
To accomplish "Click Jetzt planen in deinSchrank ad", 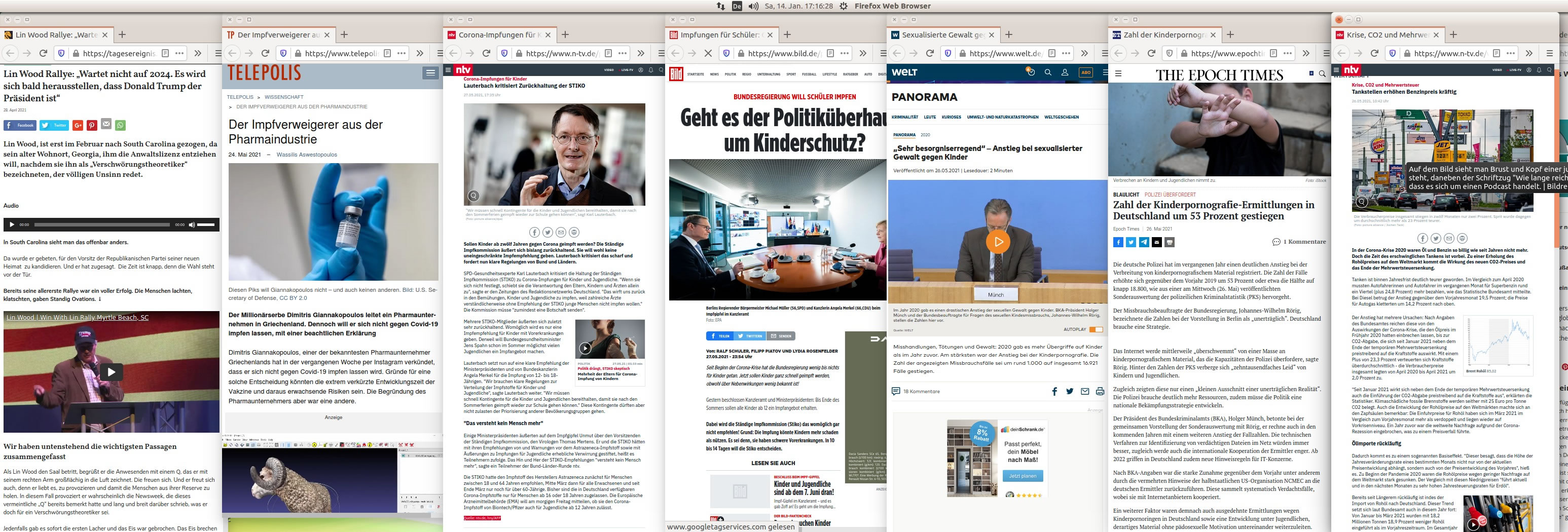I will pyautogui.click(x=1023, y=476).
